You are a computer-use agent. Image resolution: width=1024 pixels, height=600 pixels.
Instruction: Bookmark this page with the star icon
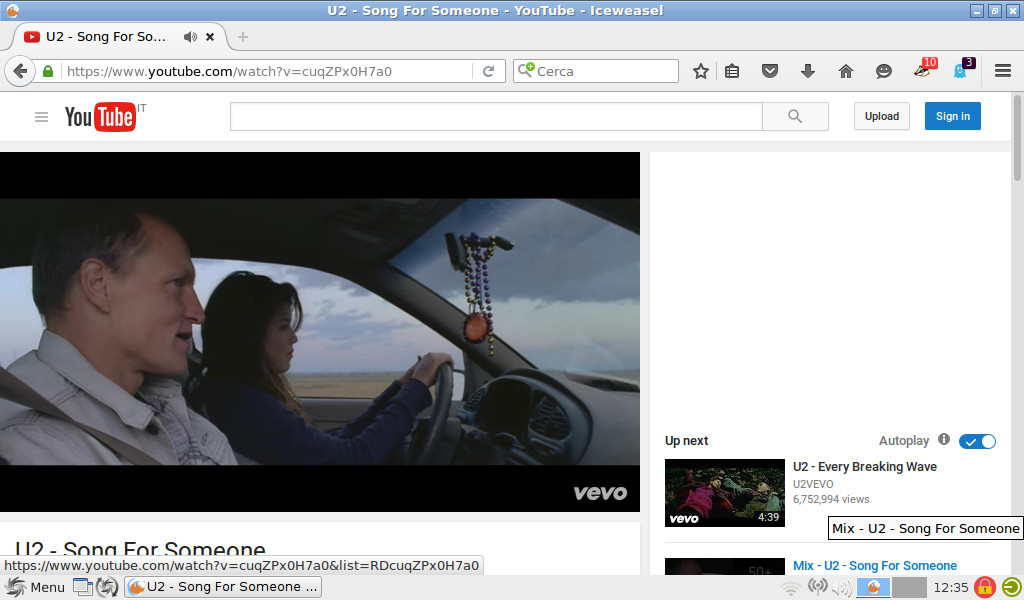(701, 71)
